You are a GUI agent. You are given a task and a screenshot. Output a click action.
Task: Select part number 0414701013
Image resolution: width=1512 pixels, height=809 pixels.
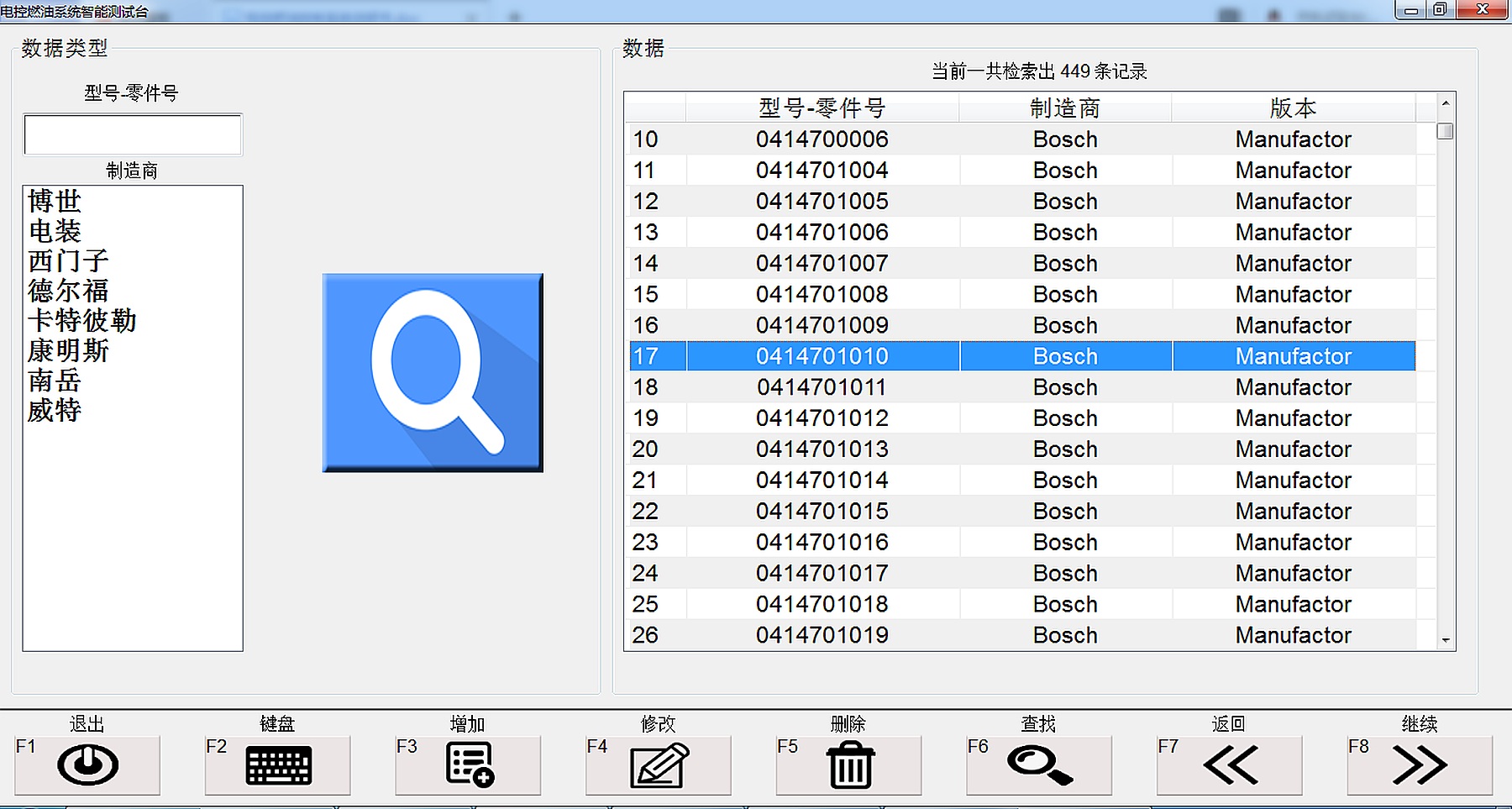[822, 449]
